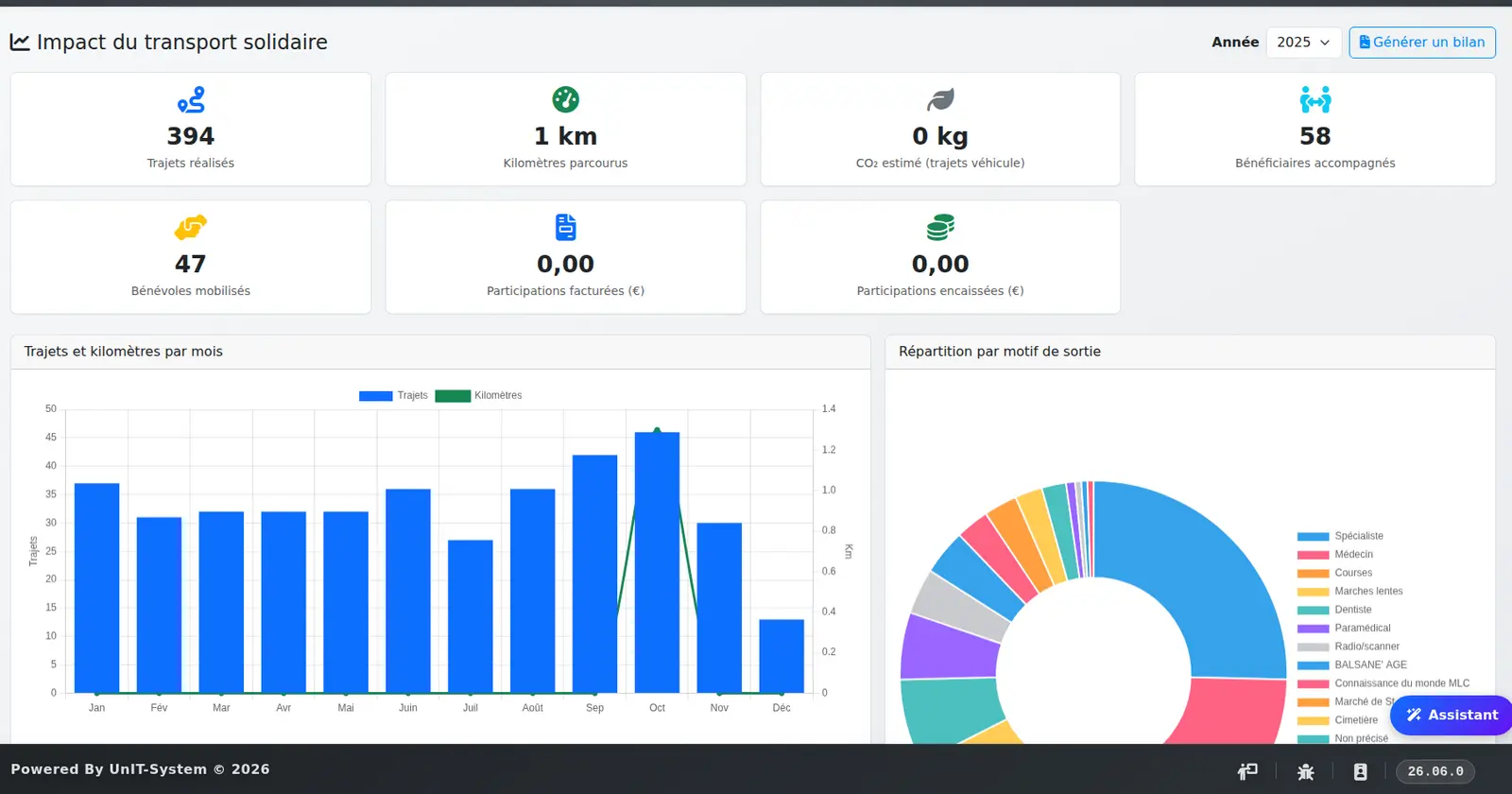This screenshot has width=1512, height=794.
Task: Click the route icon above Trajets réalisés
Action: click(191, 99)
